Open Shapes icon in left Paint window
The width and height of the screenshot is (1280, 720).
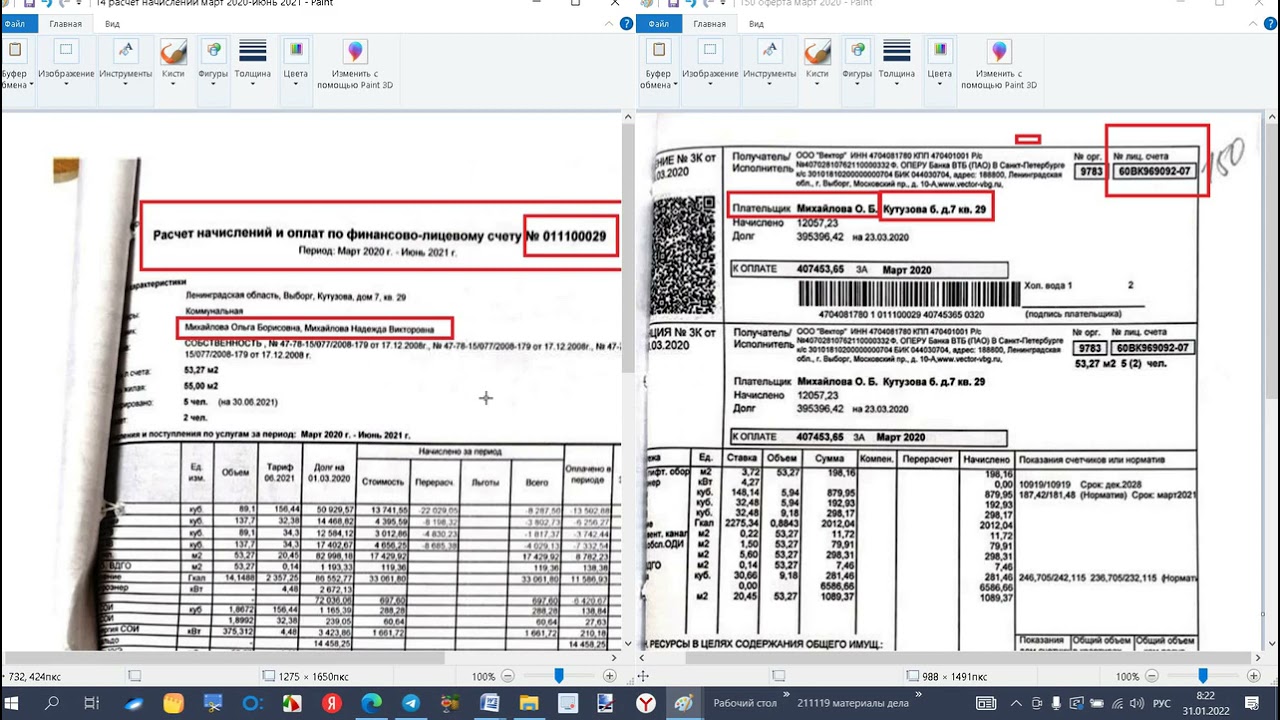pyautogui.click(x=213, y=50)
